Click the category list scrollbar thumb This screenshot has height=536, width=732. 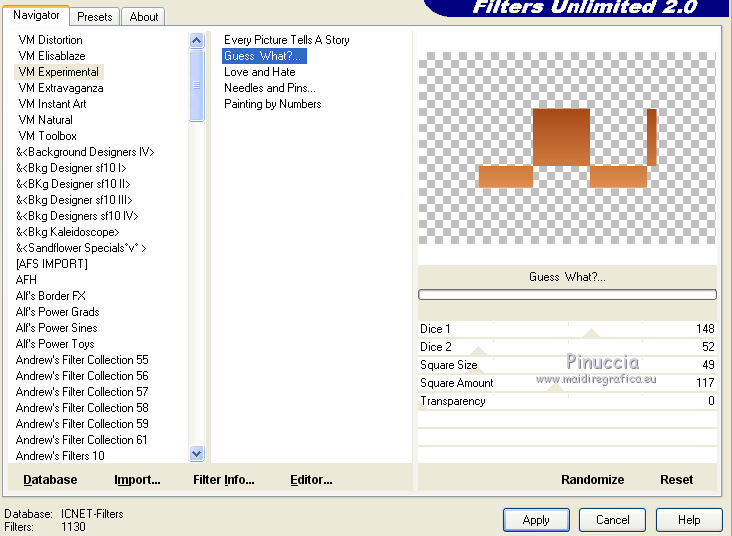197,85
